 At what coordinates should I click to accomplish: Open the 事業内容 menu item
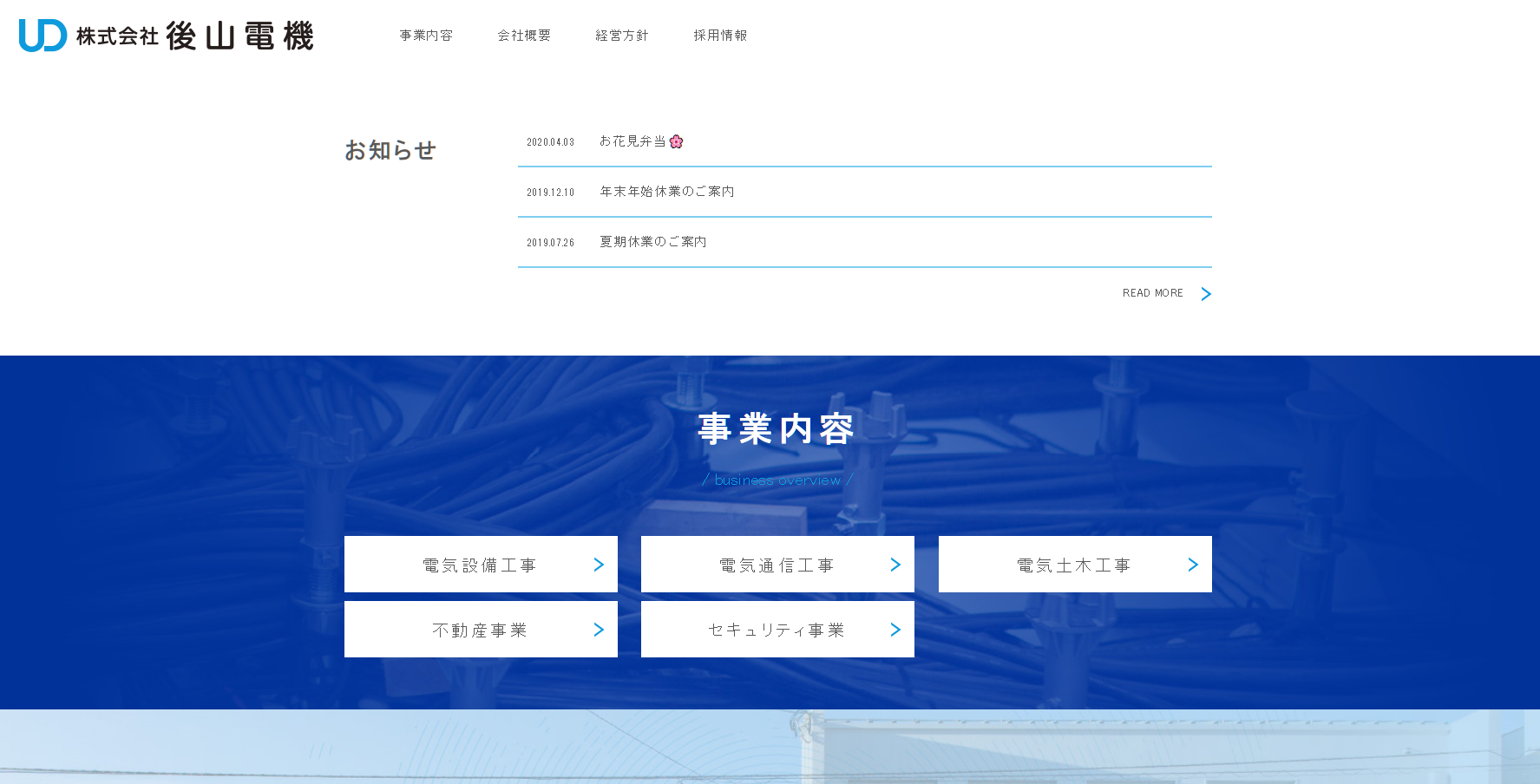pyautogui.click(x=426, y=36)
